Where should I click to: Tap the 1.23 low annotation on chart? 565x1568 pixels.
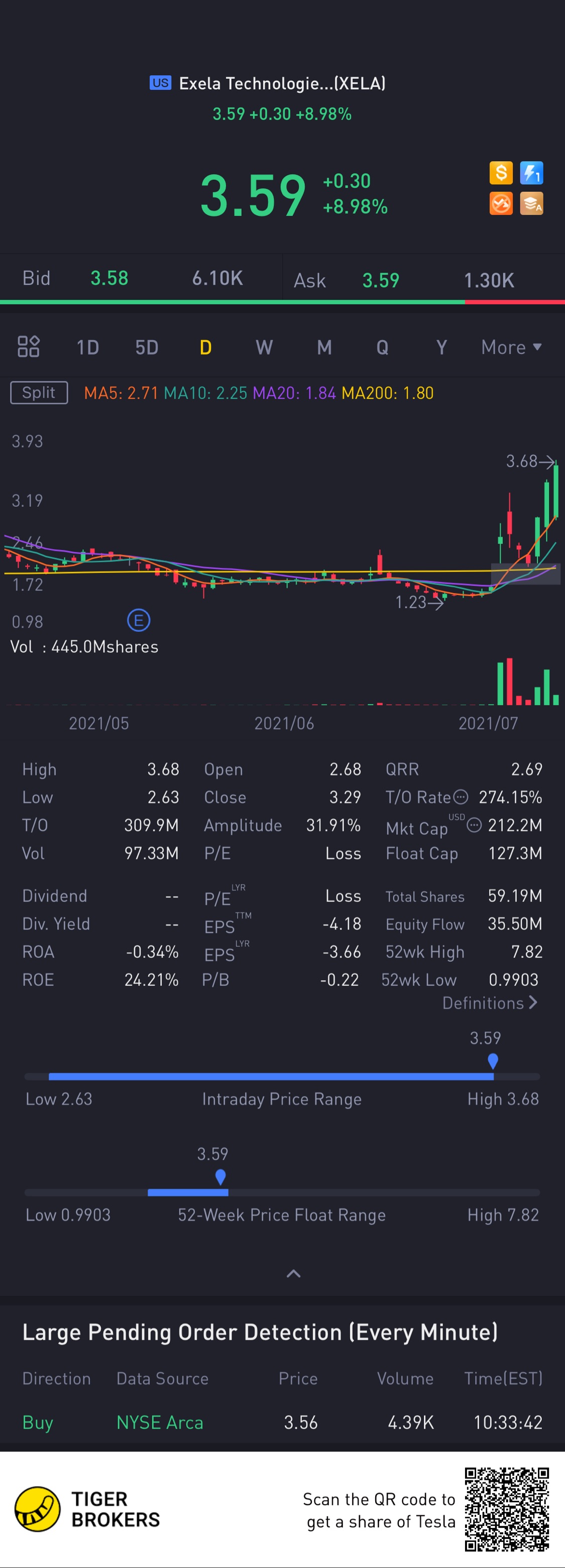click(x=419, y=602)
